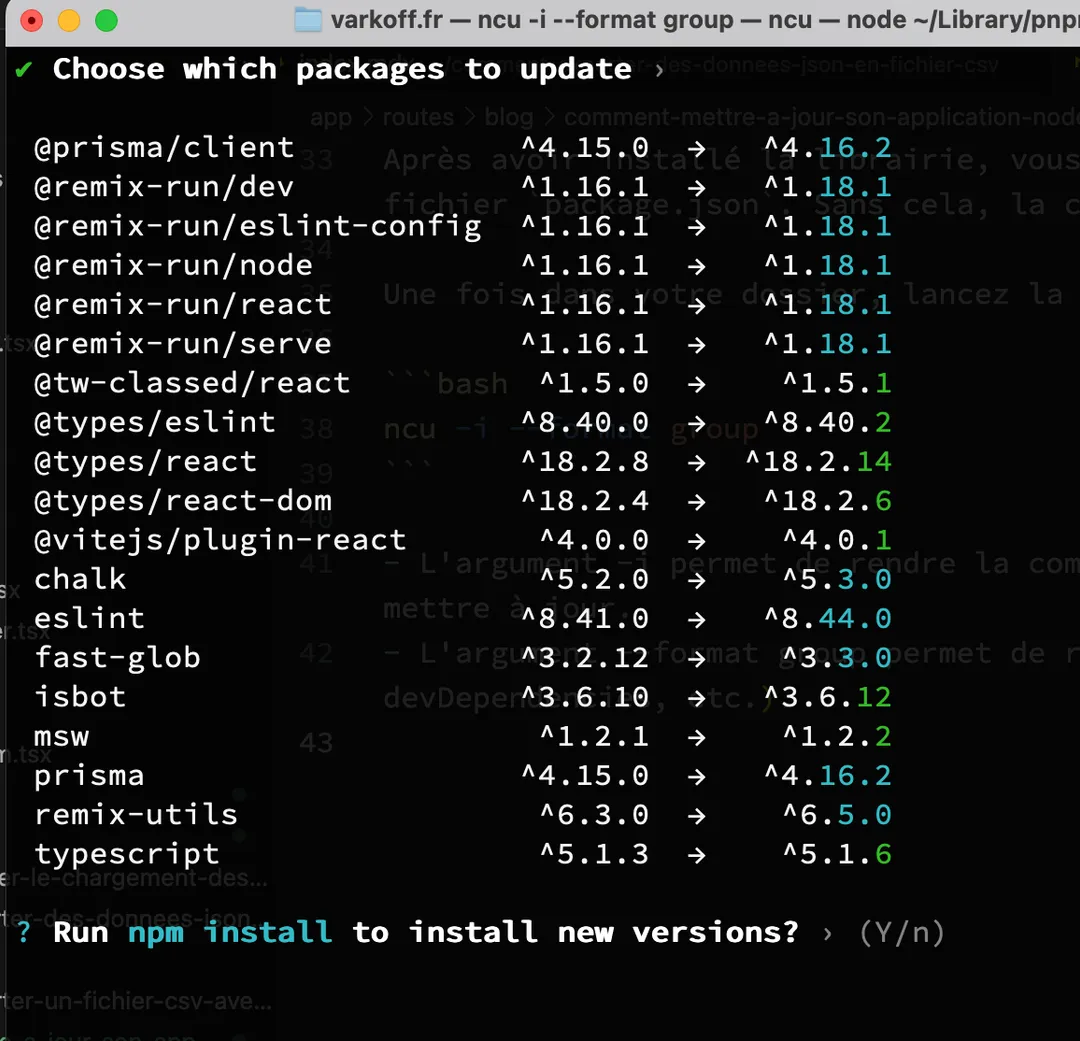Click the chevron after Choose which packages to update
The height and width of the screenshot is (1041, 1080).
tap(661, 69)
